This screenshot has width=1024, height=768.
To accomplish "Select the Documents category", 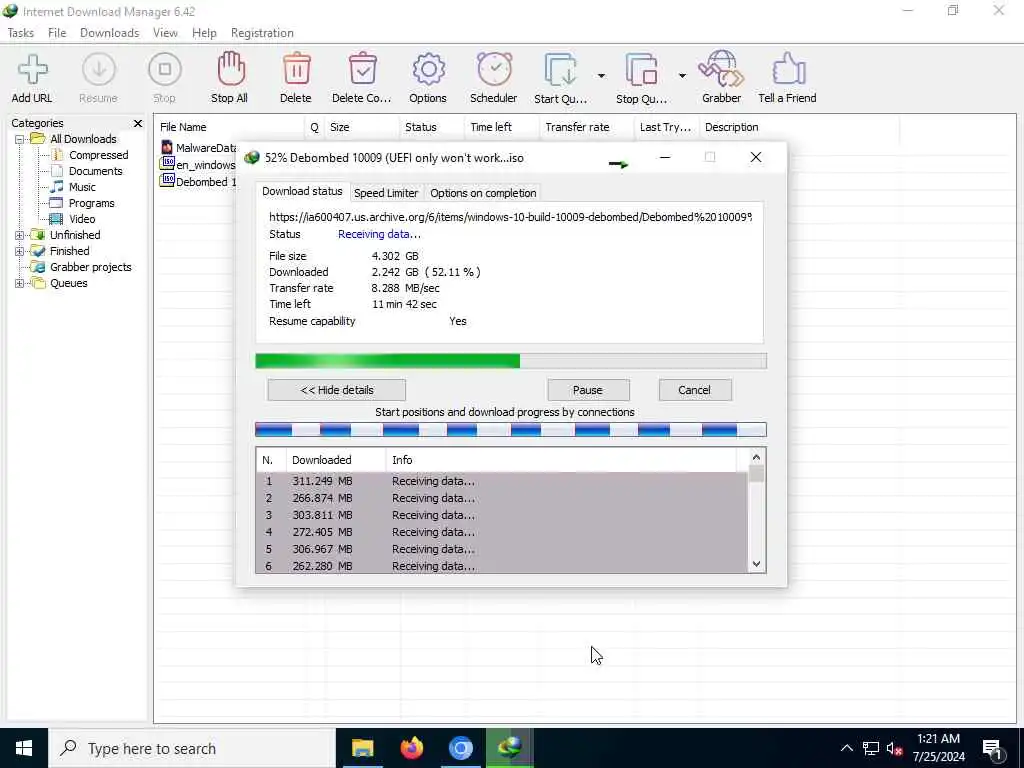I will pos(95,171).
